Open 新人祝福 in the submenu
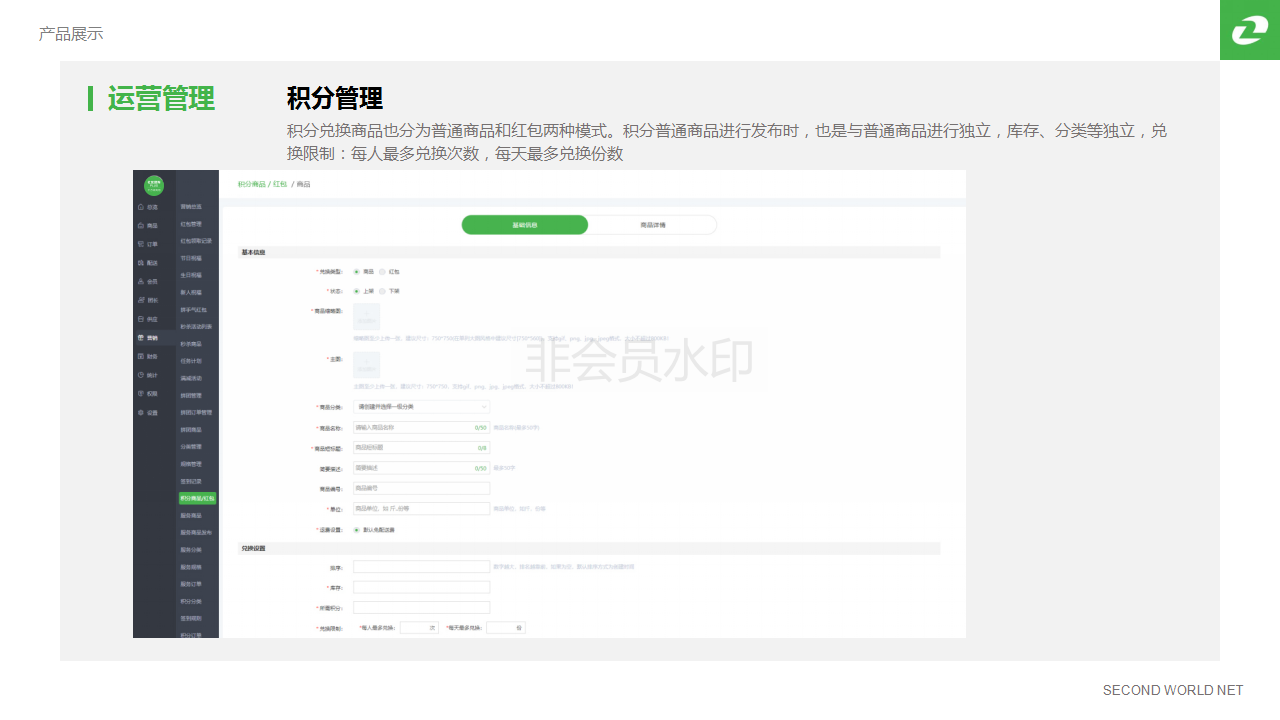The width and height of the screenshot is (1280, 720). [191, 292]
